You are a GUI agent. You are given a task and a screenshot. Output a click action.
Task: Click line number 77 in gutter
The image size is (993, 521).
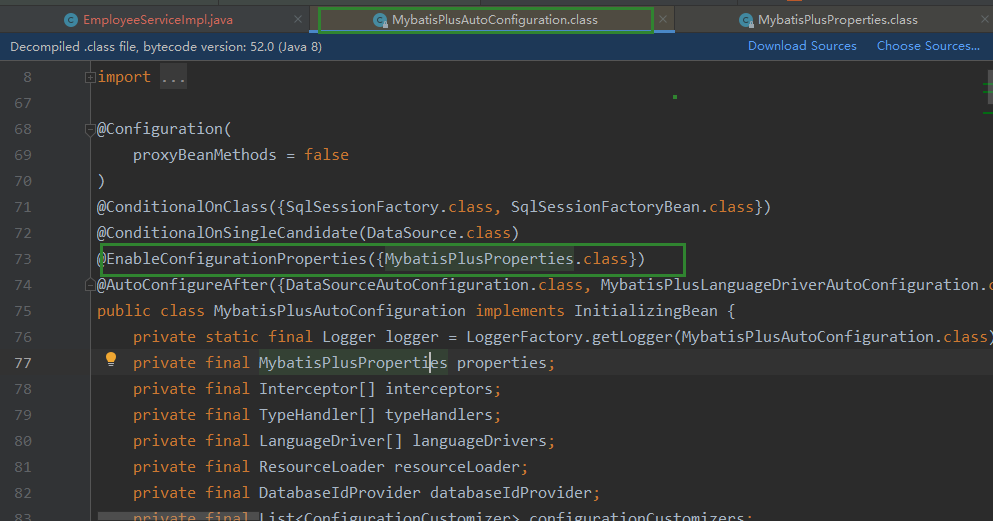pyautogui.click(x=23, y=363)
